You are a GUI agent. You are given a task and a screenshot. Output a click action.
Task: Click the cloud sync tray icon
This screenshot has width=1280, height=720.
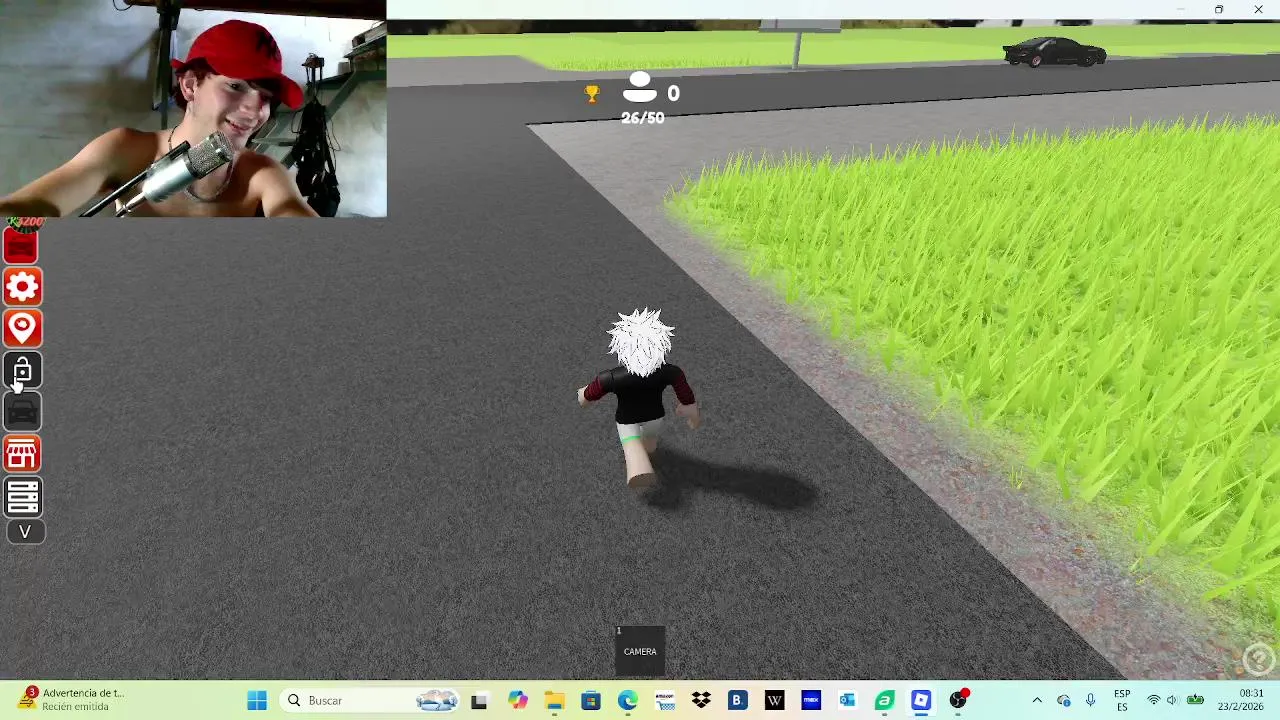1064,701
